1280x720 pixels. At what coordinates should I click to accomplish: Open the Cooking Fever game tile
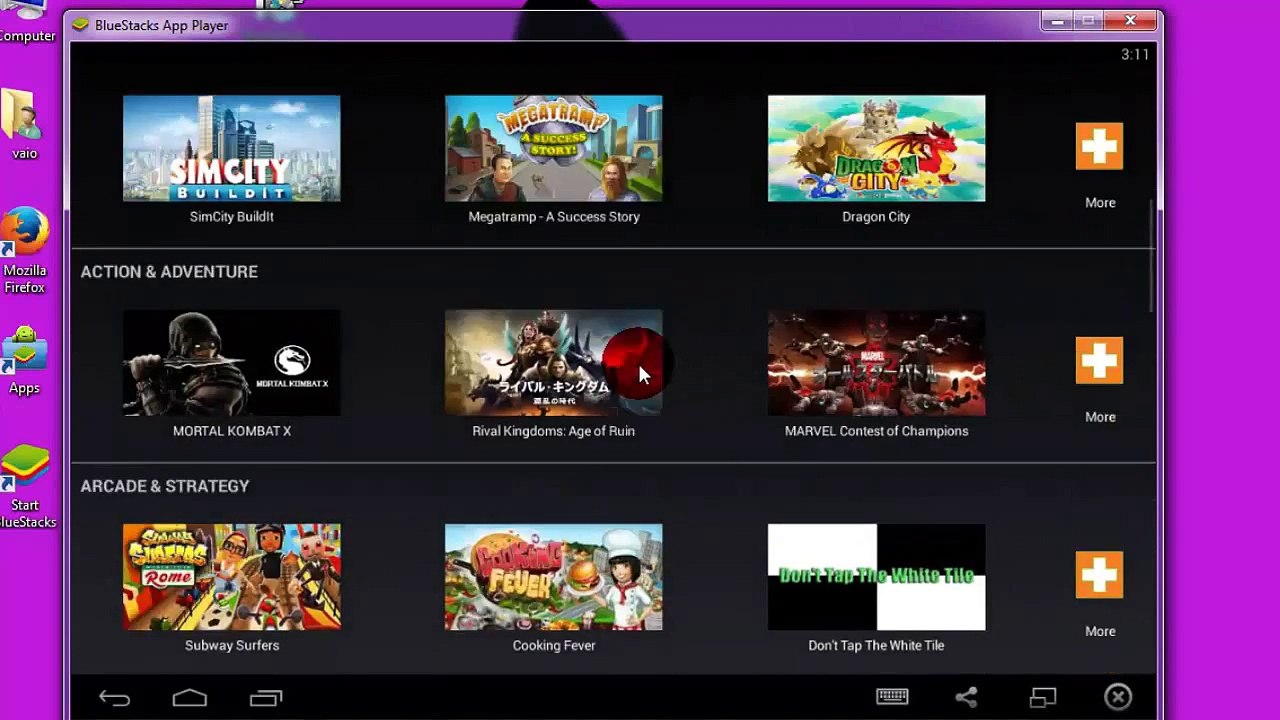tap(553, 577)
